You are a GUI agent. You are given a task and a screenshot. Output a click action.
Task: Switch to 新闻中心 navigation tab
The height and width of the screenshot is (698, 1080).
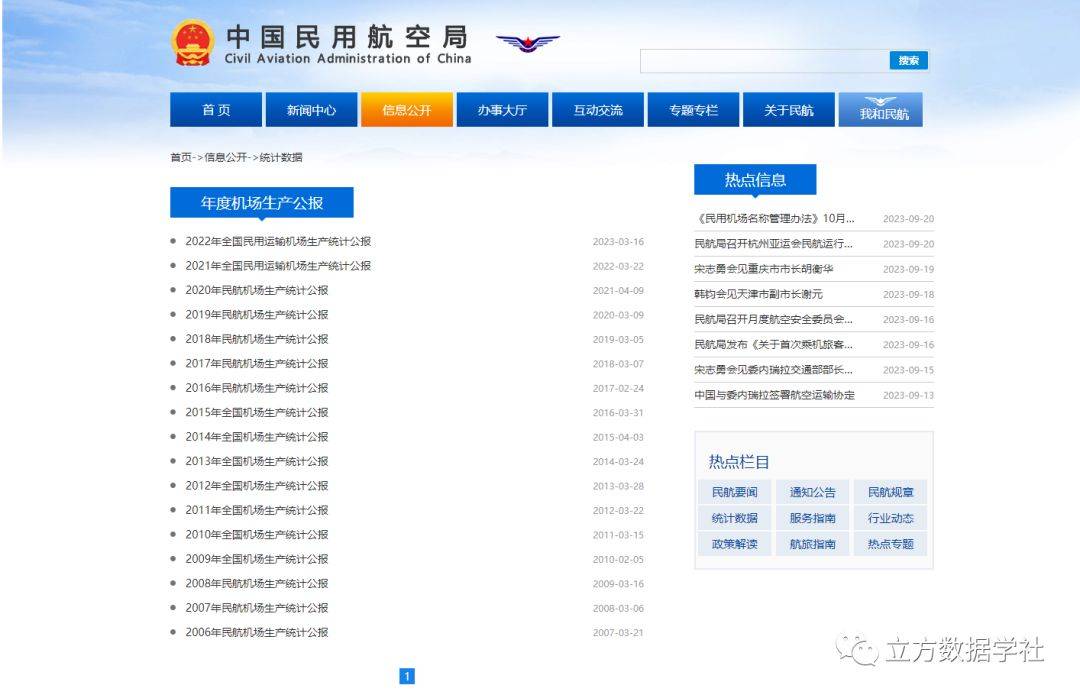pos(311,110)
